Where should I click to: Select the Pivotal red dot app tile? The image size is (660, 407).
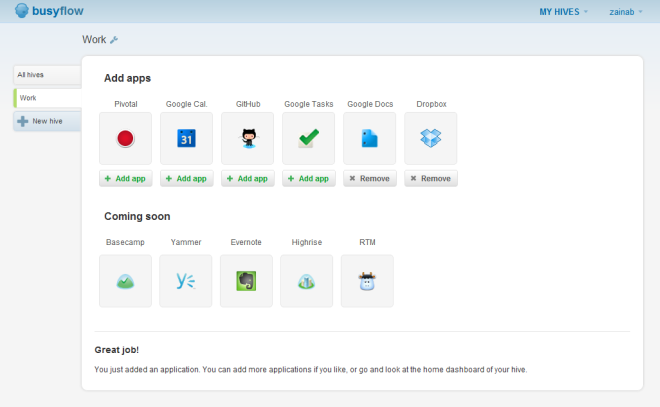tap(125, 138)
